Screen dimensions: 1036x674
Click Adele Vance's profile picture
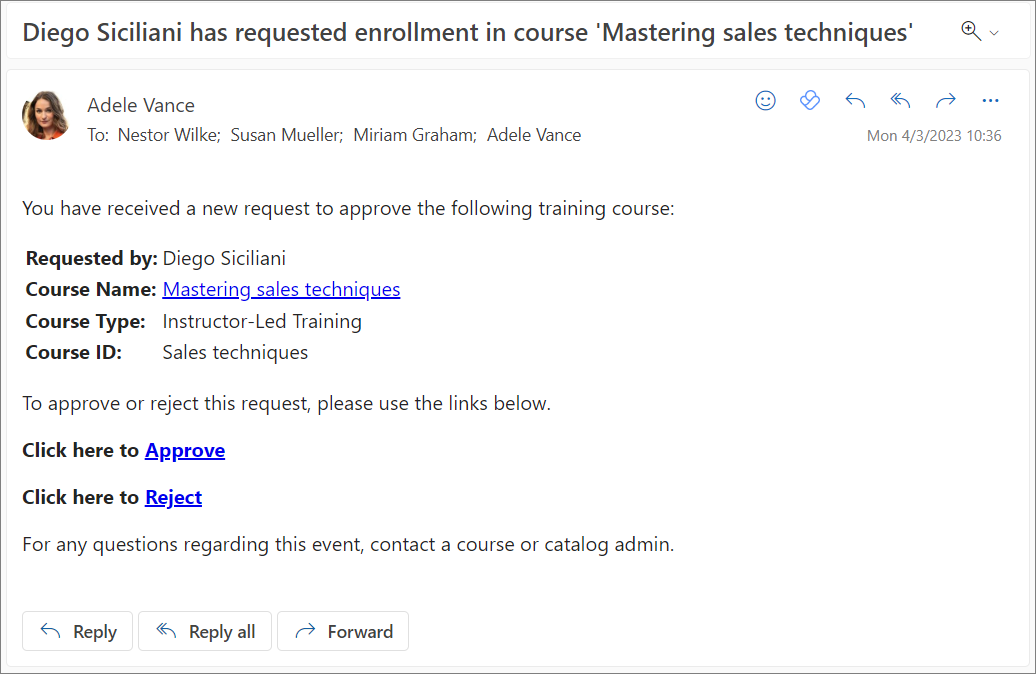pyautogui.click(x=46, y=116)
